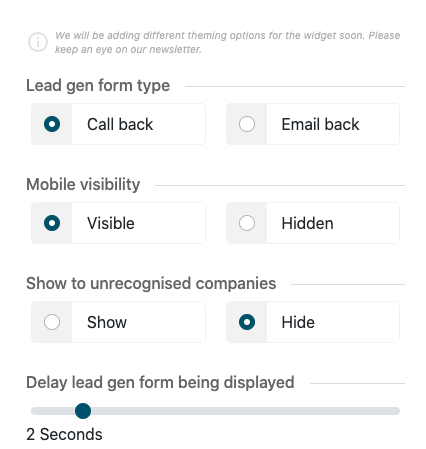
Task: Click the Email back label text
Action: point(320,124)
